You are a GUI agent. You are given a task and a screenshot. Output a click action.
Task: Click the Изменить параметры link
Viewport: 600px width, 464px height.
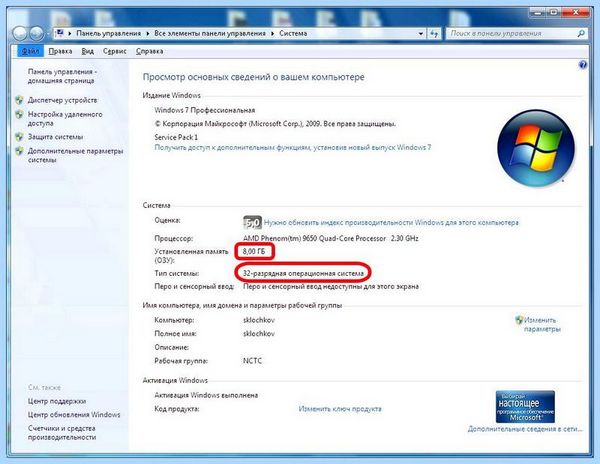coord(542,324)
